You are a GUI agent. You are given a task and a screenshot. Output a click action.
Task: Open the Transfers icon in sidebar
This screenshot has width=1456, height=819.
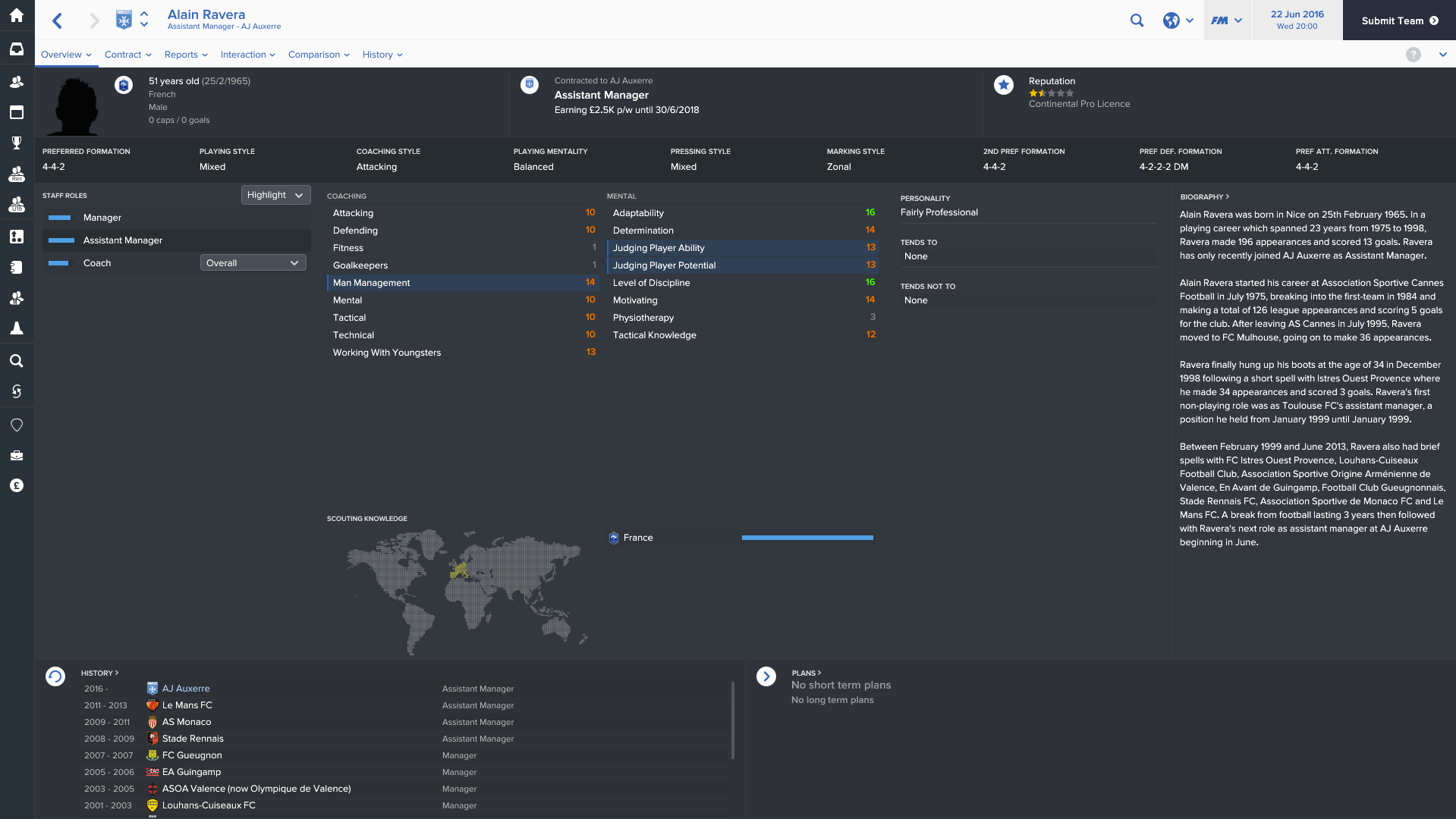pos(17,391)
